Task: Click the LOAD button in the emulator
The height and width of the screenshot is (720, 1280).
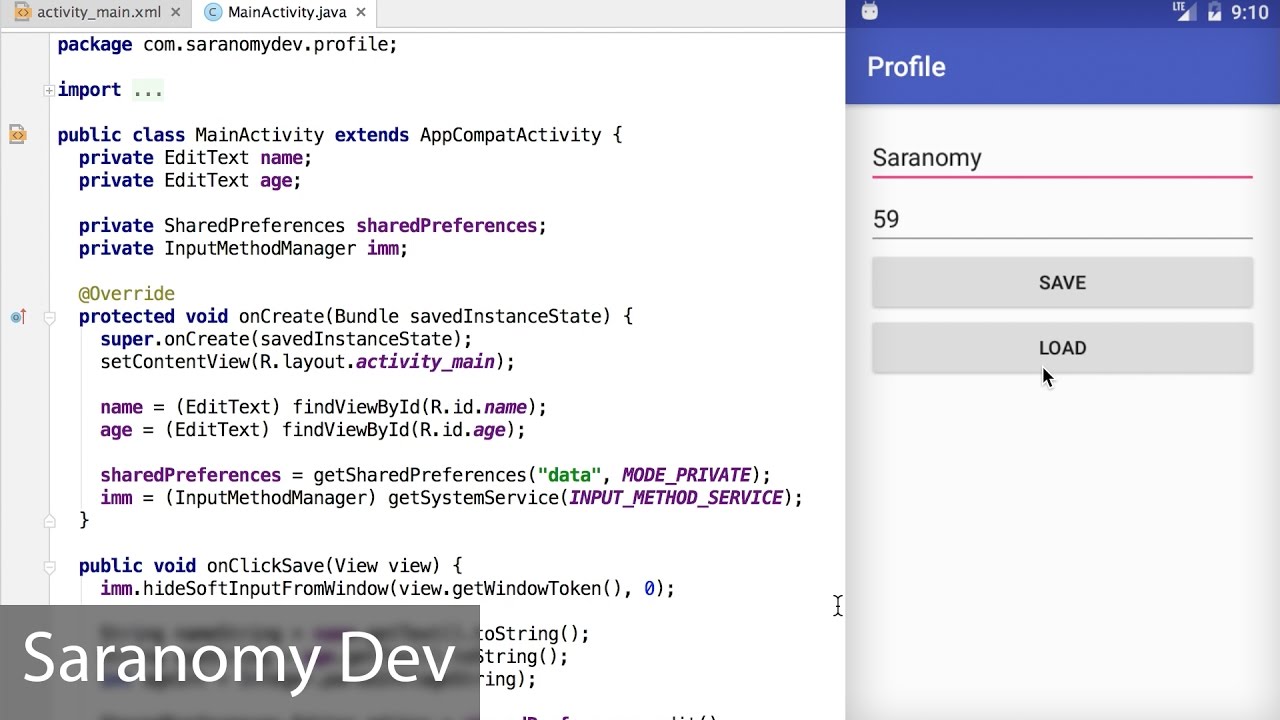Action: tap(1062, 348)
